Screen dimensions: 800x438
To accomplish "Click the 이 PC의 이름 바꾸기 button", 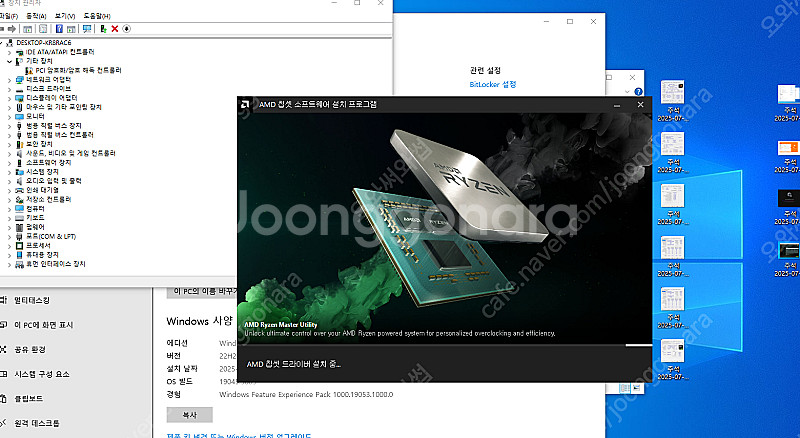I will [x=202, y=292].
